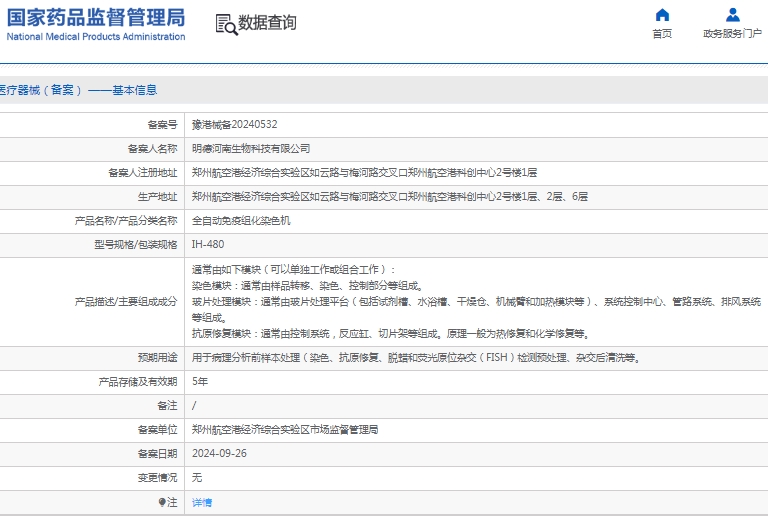Click the 预期用途 value text
This screenshot has width=768, height=516.
(x=417, y=358)
